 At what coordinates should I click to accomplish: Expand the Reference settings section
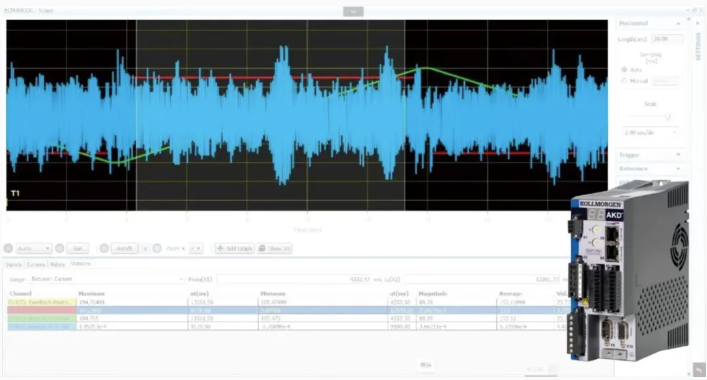650,169
